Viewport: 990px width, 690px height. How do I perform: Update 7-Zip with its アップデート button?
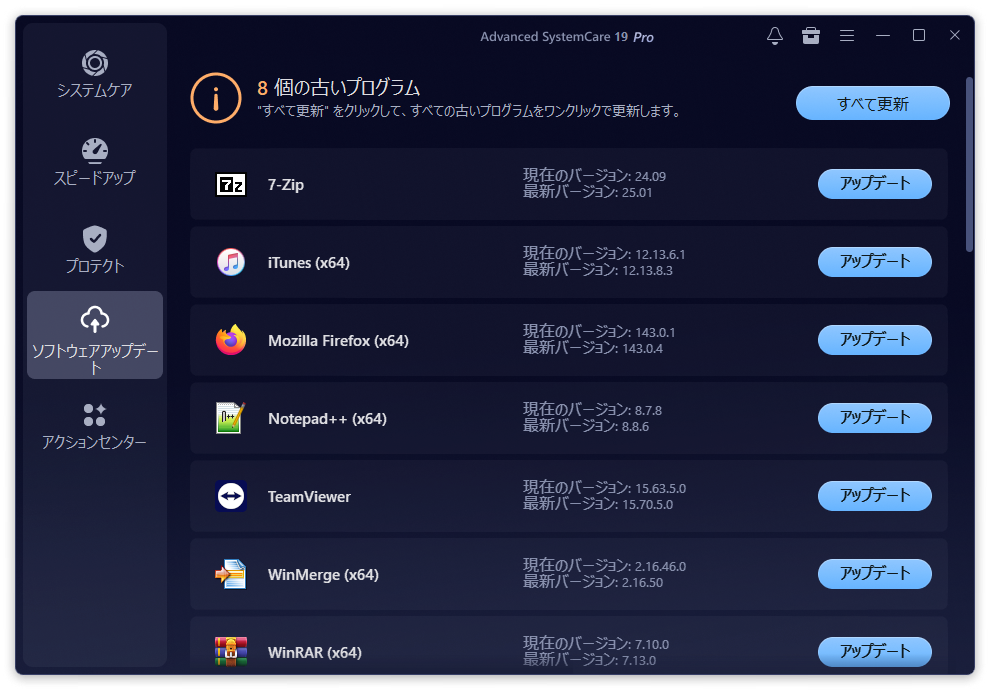pyautogui.click(x=875, y=184)
